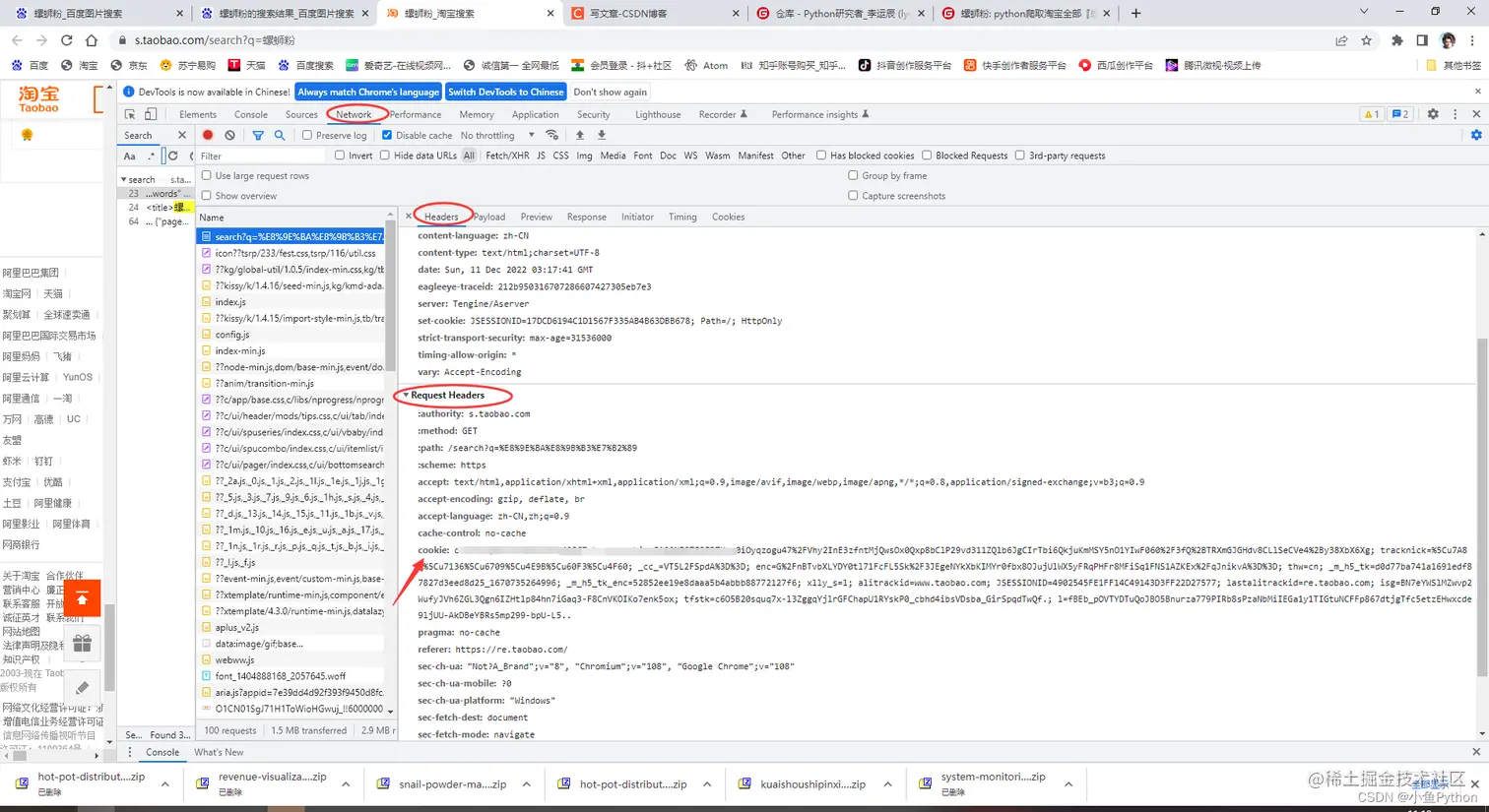Stop recording network log red button
1489x812 pixels.
(x=208, y=135)
